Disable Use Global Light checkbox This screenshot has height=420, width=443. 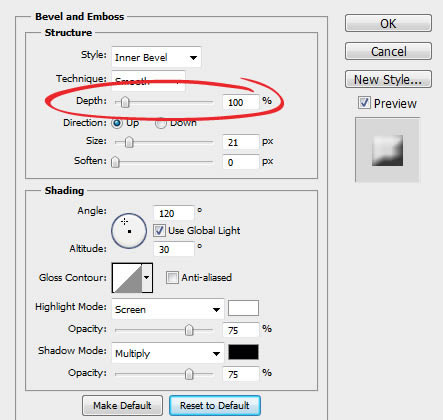click(159, 230)
